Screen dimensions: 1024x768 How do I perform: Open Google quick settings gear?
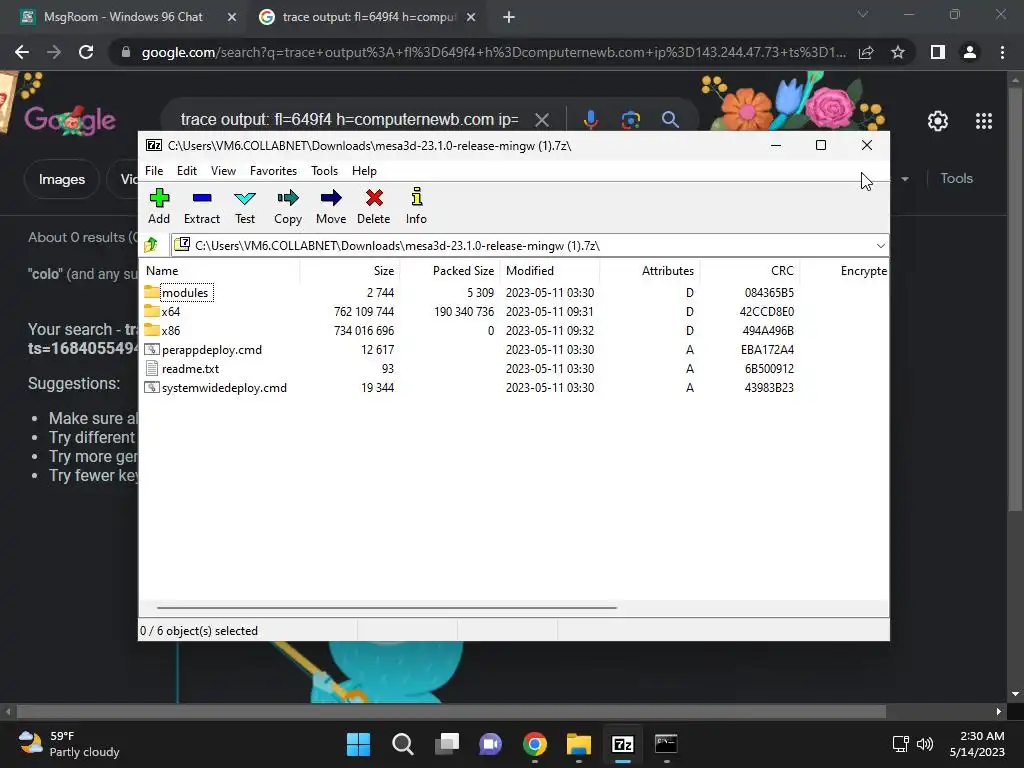[938, 121]
